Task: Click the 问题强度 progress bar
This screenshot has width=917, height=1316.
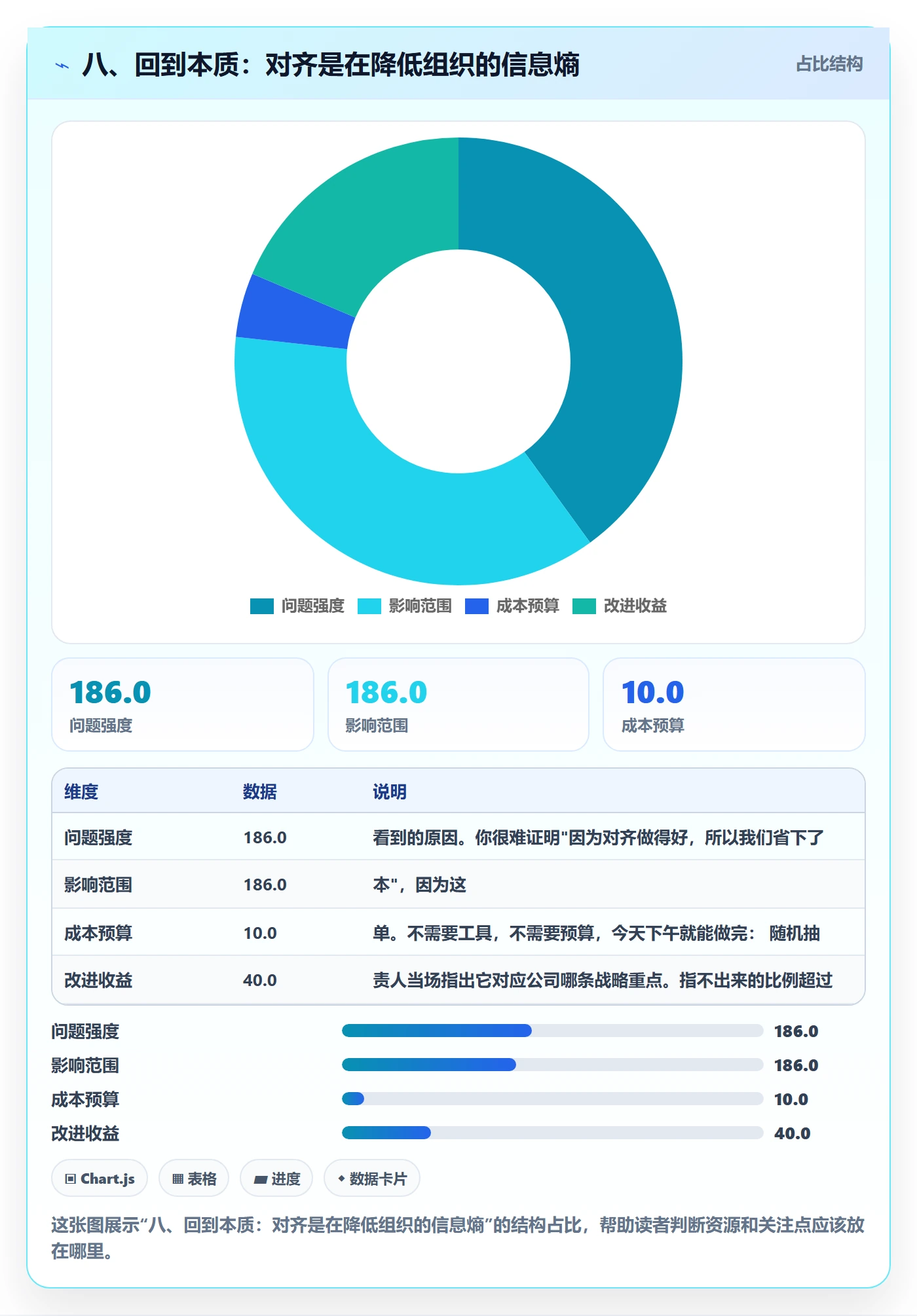Action: point(552,1031)
